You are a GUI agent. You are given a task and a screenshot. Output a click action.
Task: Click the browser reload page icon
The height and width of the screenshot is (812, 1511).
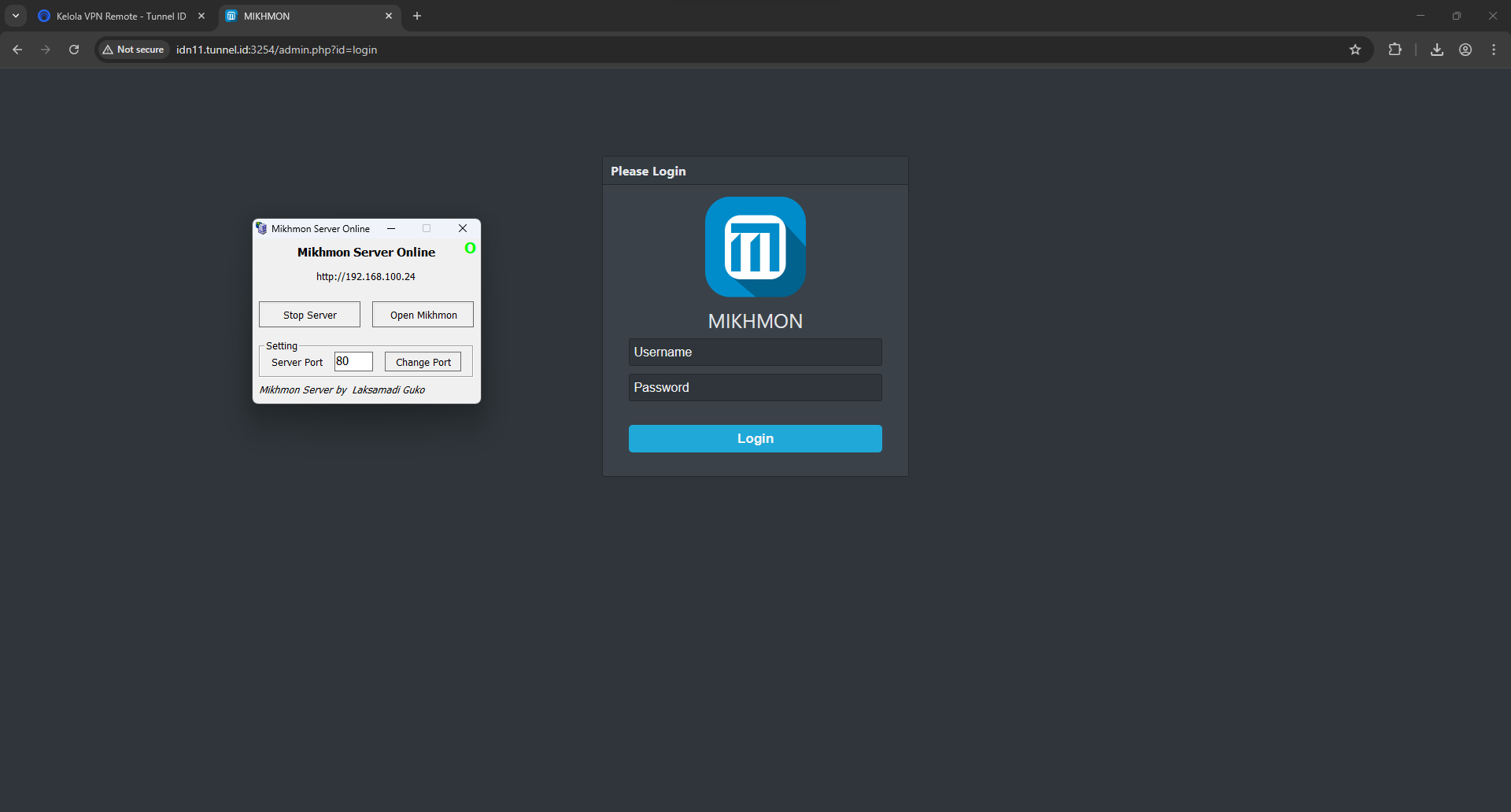[74, 50]
